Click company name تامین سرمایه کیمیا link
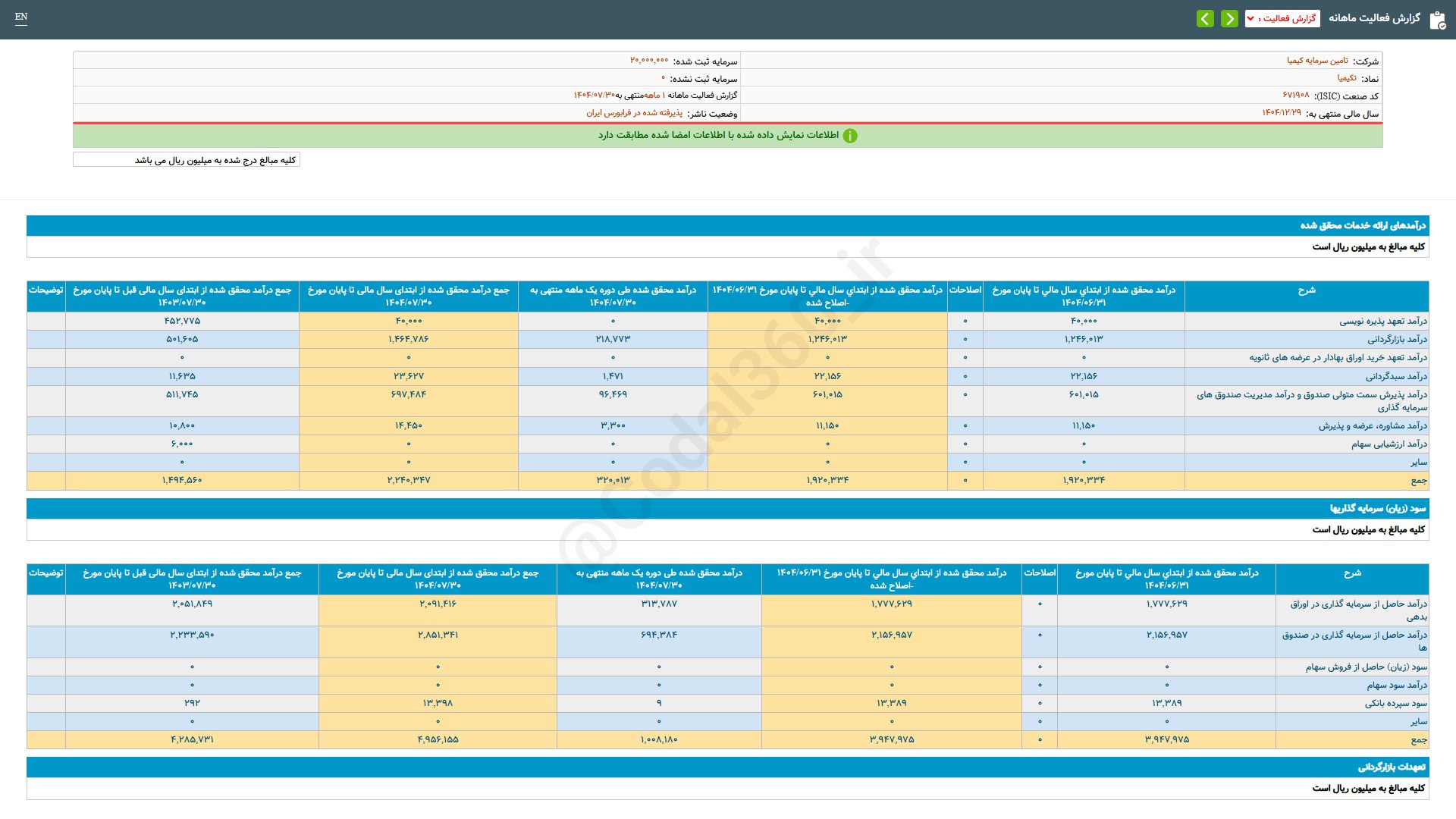Viewport: 1456px width, 819px height. (x=1317, y=61)
